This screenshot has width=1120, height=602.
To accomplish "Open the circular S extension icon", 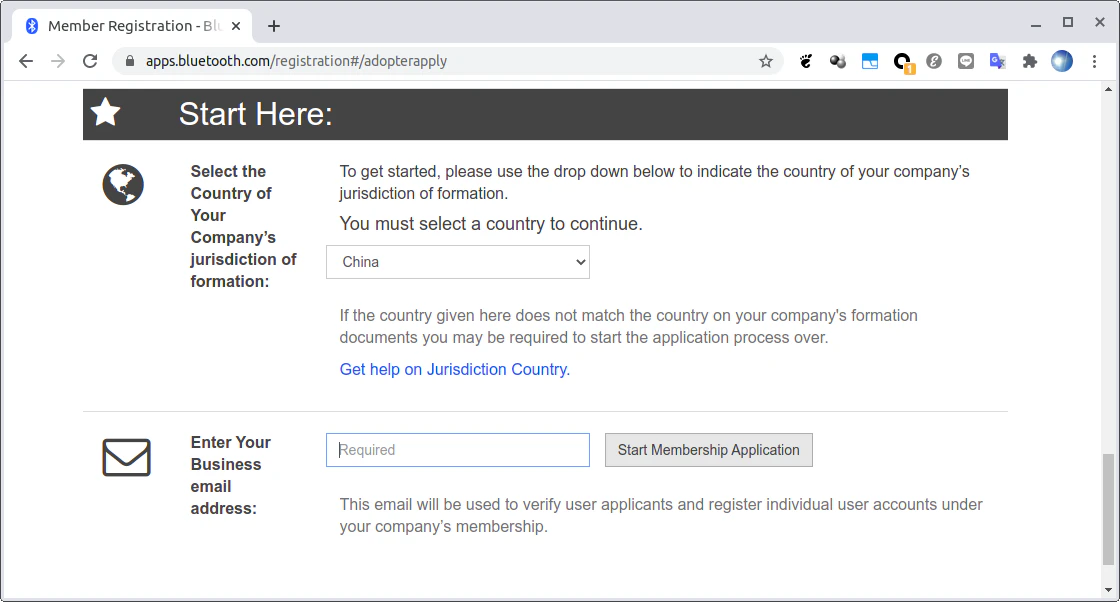I will click(934, 61).
